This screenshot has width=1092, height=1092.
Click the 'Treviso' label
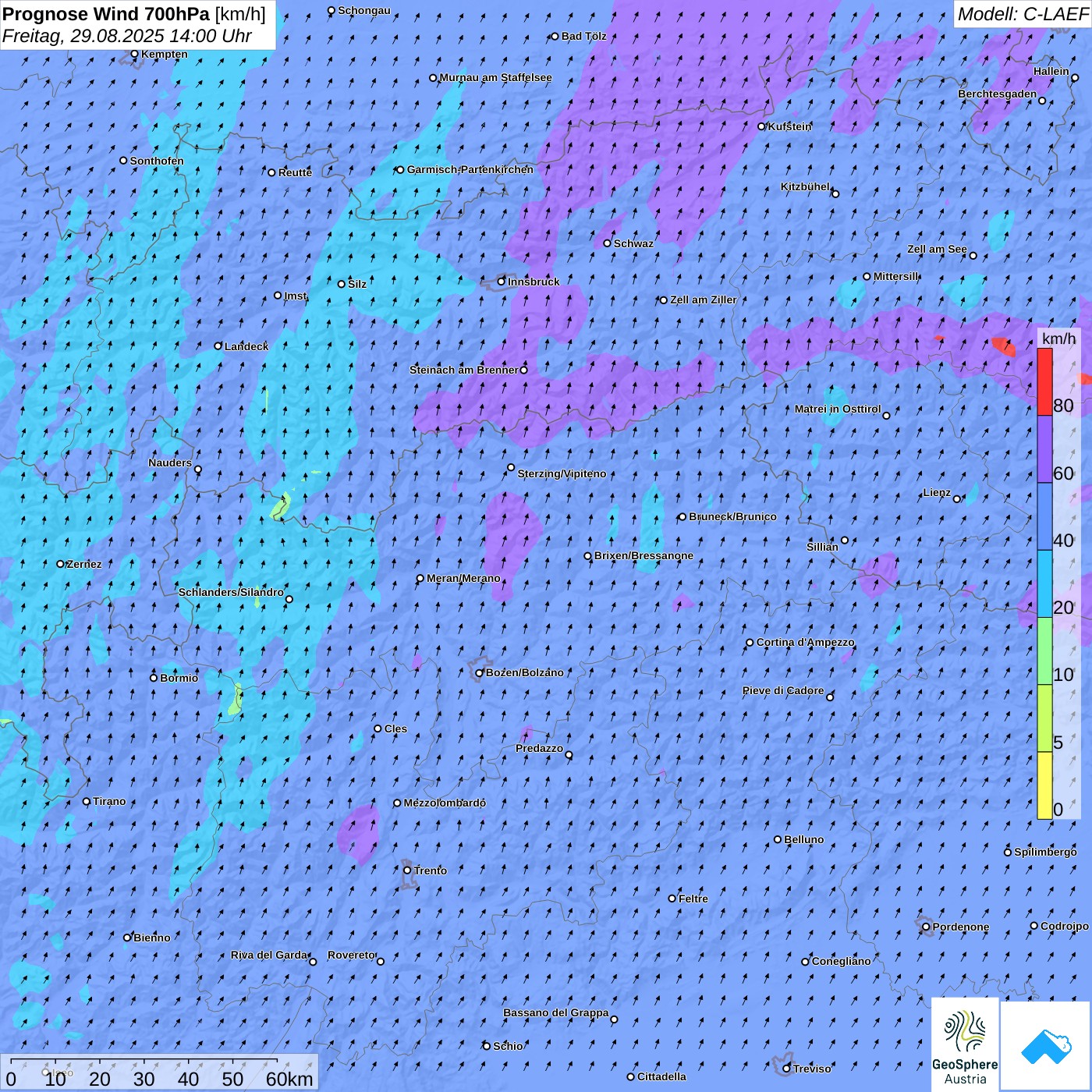click(812, 1069)
